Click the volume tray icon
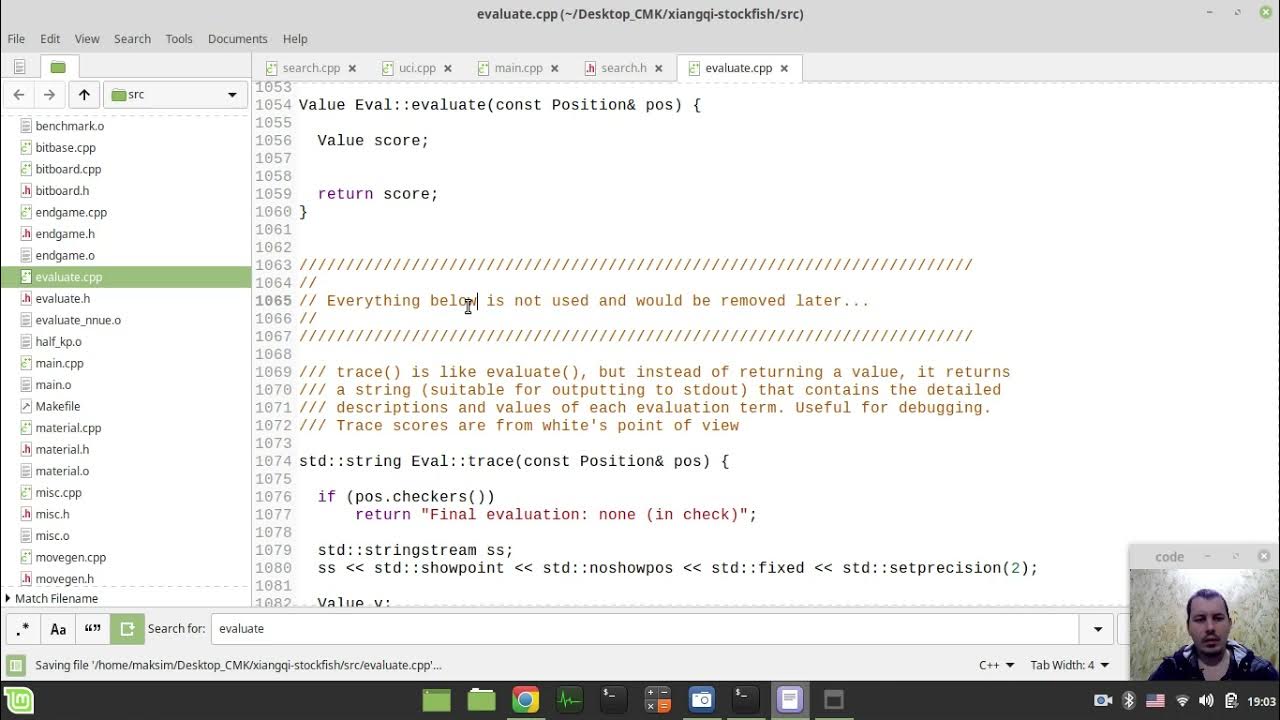The height and width of the screenshot is (720, 1280). pyautogui.click(x=1206, y=700)
